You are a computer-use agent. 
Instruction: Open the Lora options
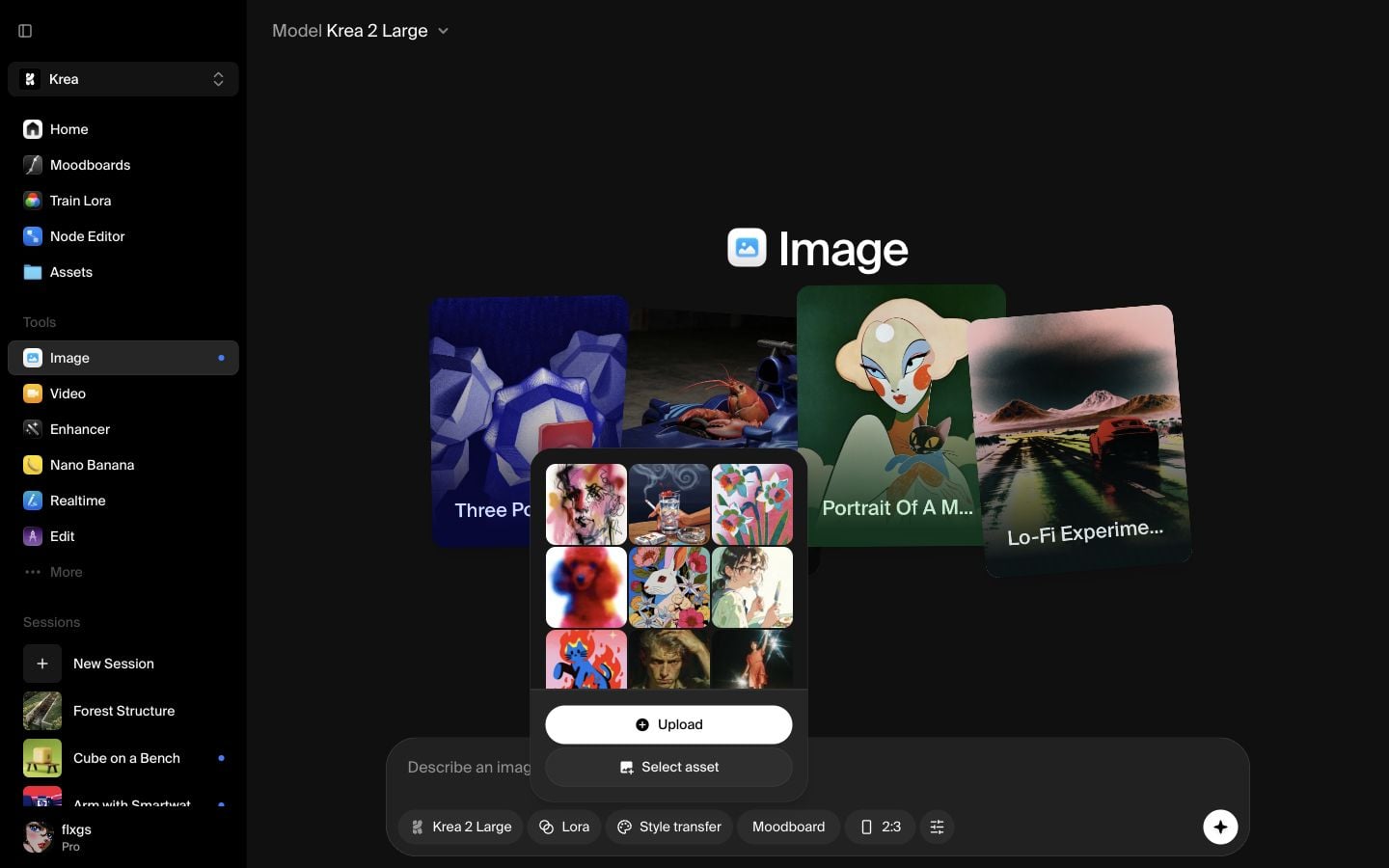click(x=564, y=827)
